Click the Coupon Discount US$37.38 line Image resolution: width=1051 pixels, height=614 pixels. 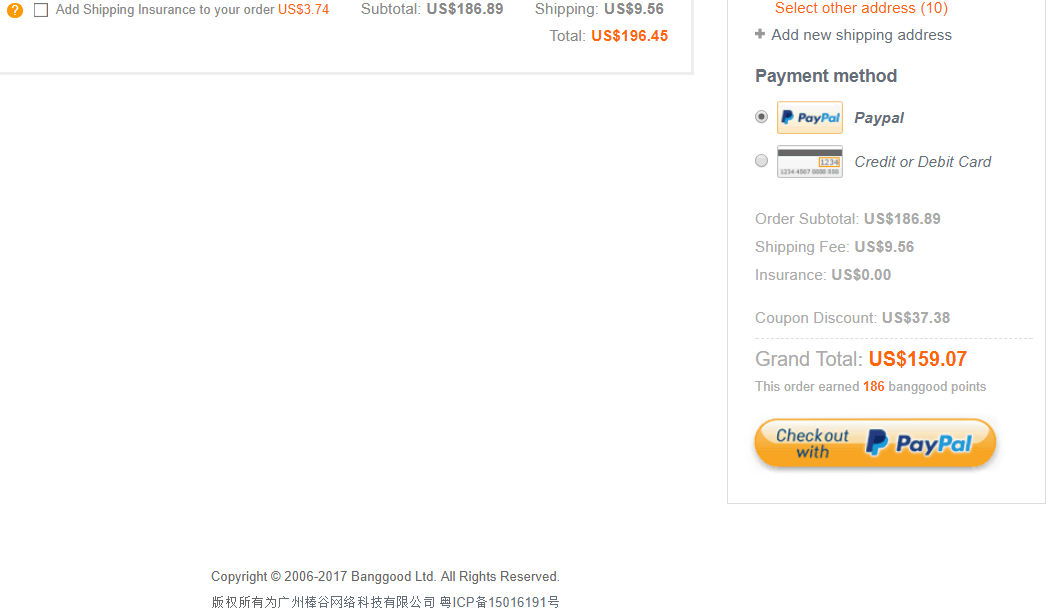[x=852, y=318]
